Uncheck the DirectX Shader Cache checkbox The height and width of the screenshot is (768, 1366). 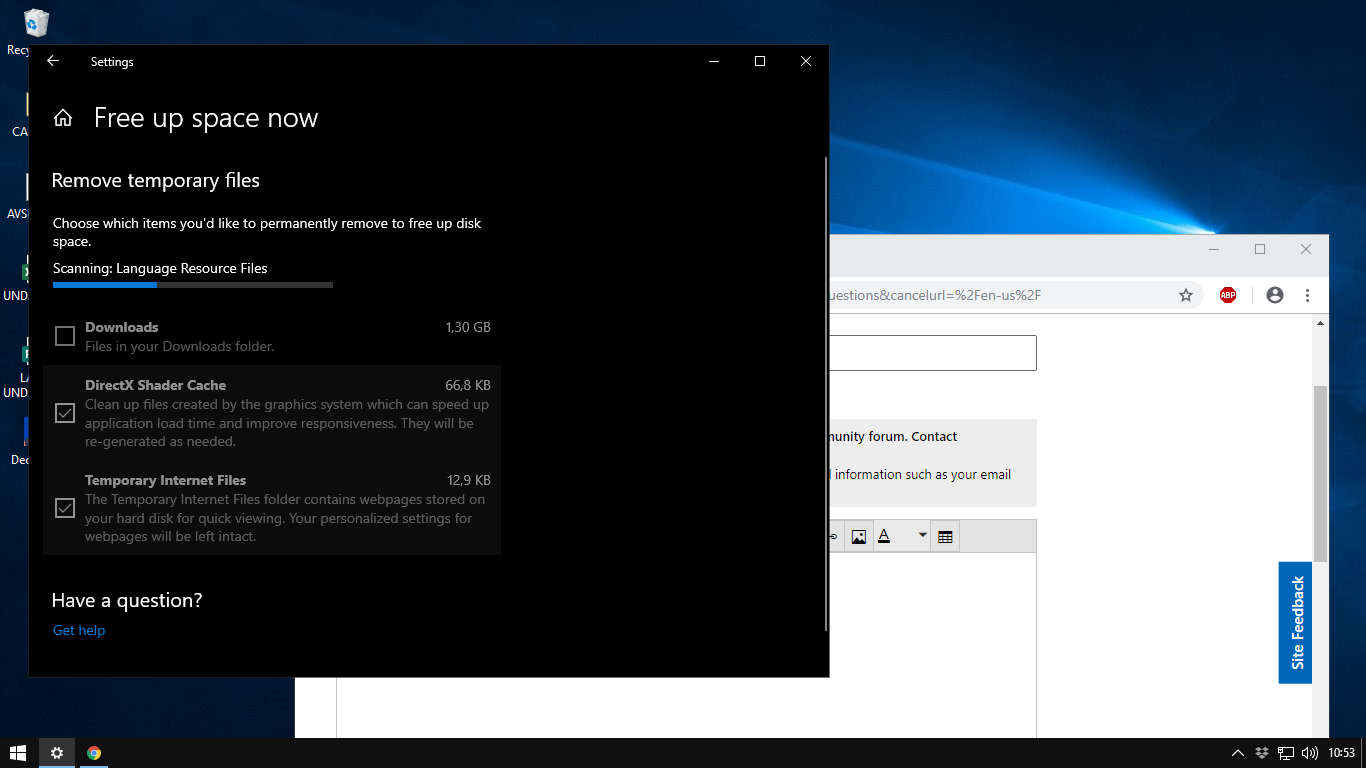coord(65,413)
